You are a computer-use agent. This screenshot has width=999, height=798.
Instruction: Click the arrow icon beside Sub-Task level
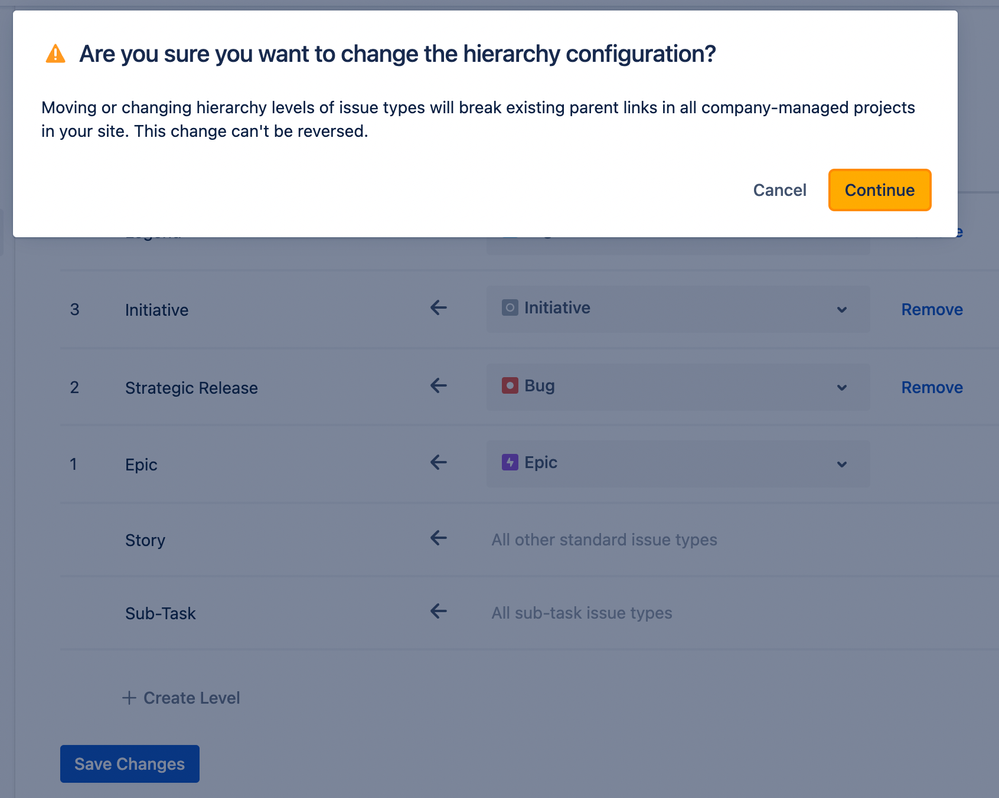click(438, 612)
